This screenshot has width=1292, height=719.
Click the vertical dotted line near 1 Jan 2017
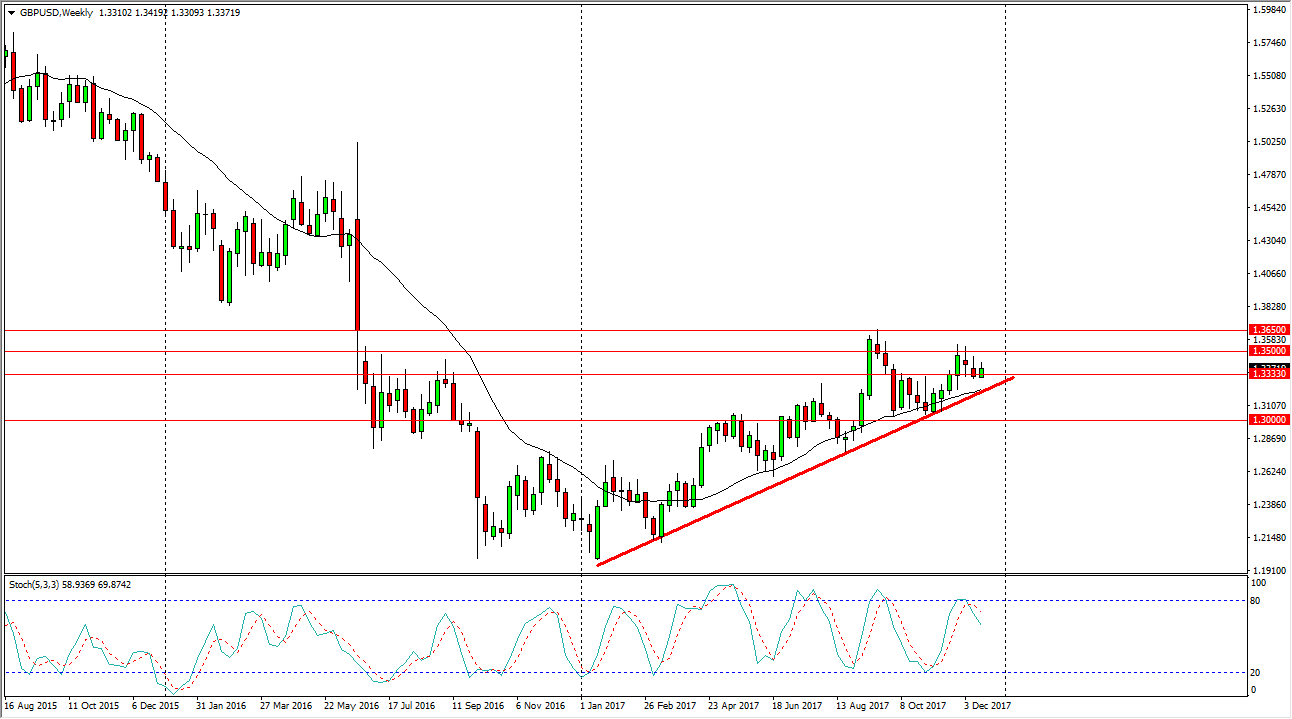point(581,300)
